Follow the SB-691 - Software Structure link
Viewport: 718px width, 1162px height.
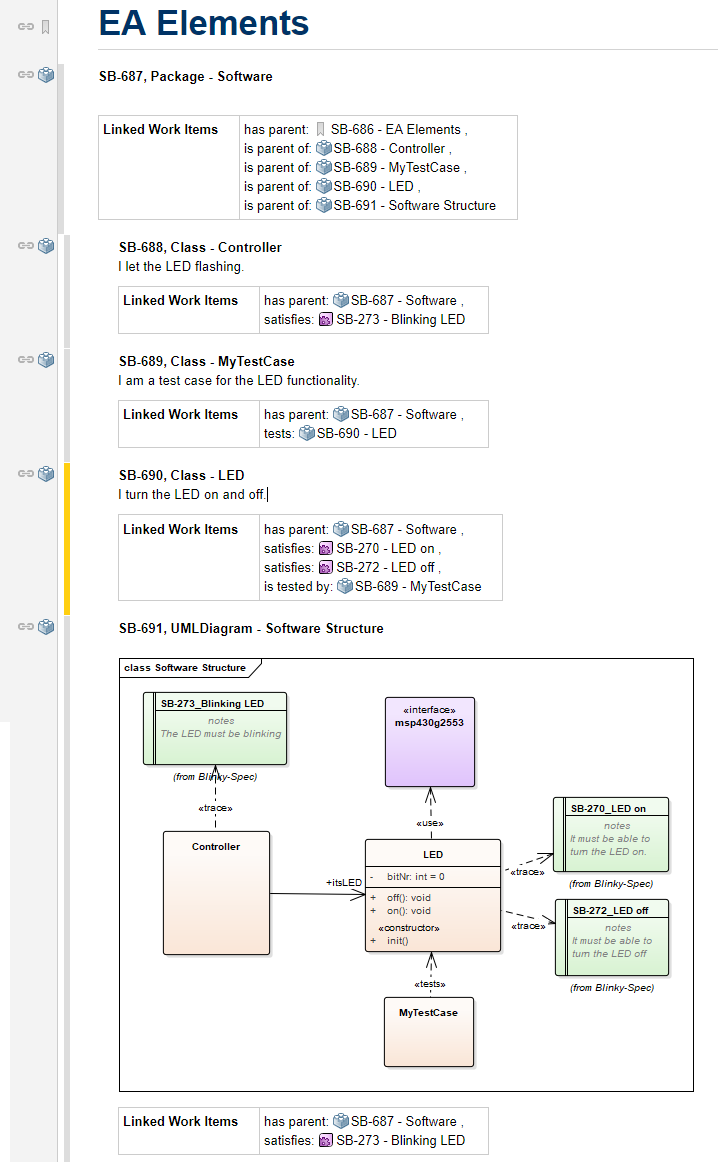414,206
